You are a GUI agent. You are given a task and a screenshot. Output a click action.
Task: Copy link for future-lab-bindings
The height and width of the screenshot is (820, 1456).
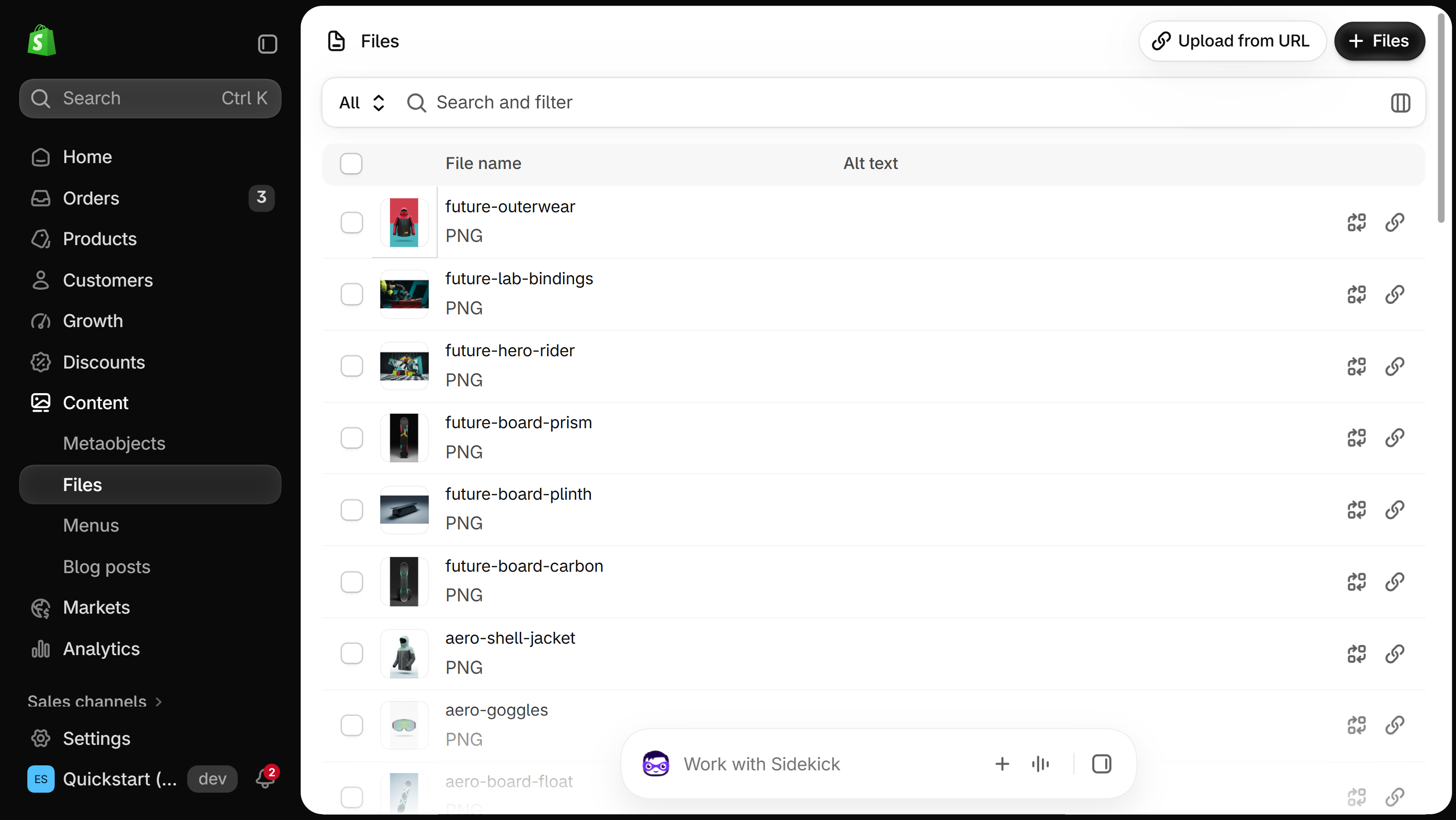tap(1394, 294)
